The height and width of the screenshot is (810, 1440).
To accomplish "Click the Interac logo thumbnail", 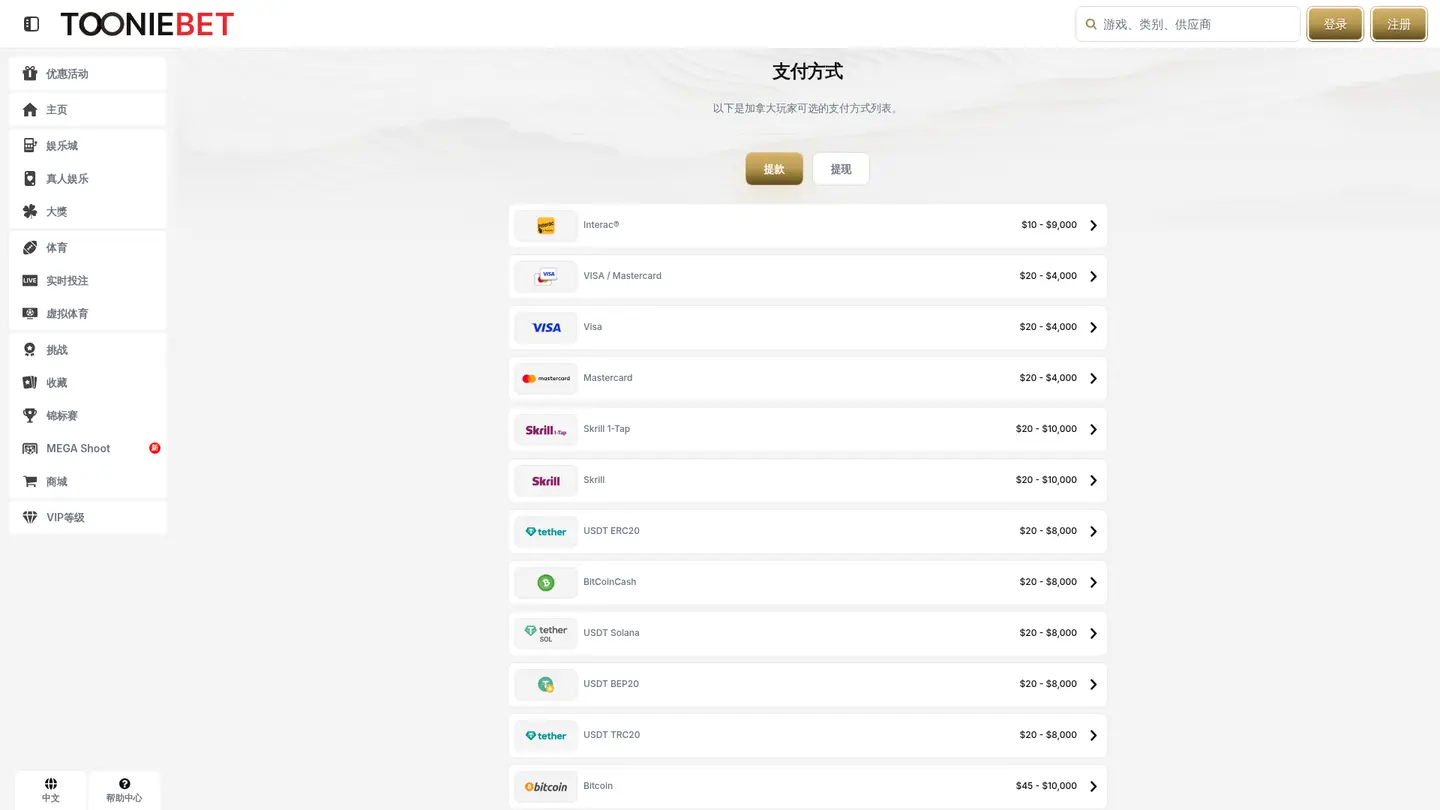I will tap(546, 226).
